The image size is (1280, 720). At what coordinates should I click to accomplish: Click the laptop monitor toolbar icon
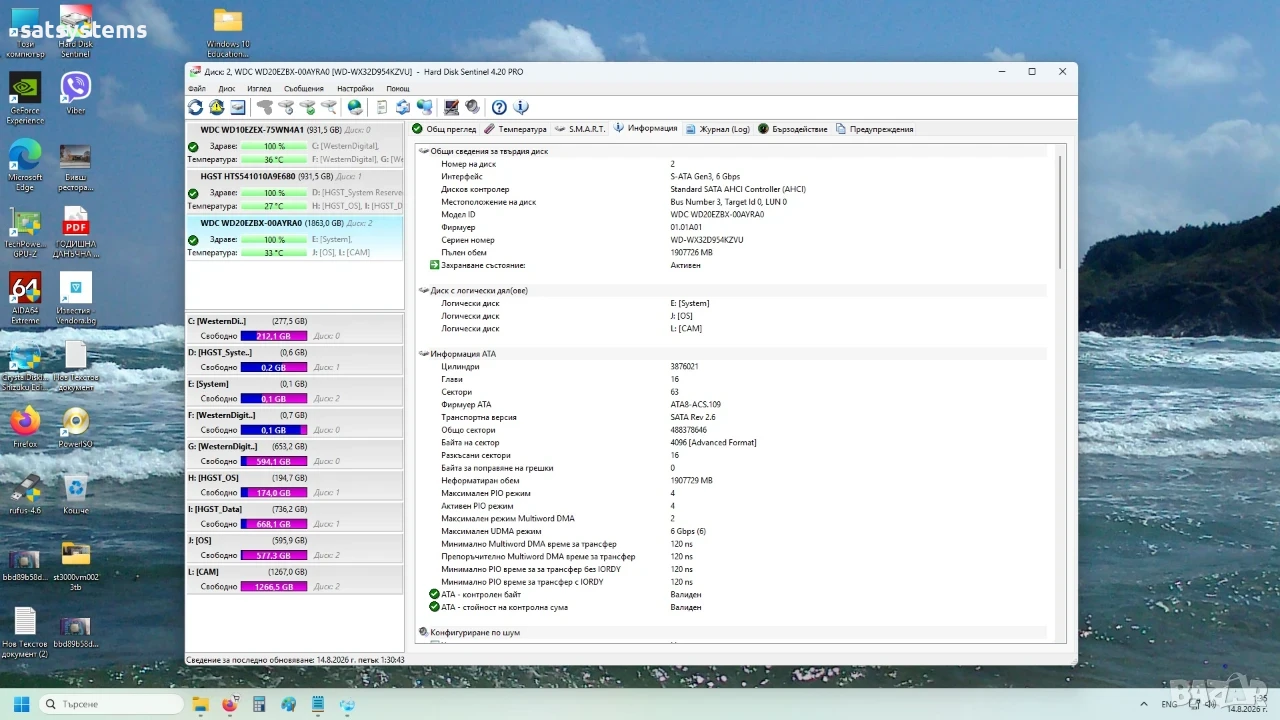point(451,107)
